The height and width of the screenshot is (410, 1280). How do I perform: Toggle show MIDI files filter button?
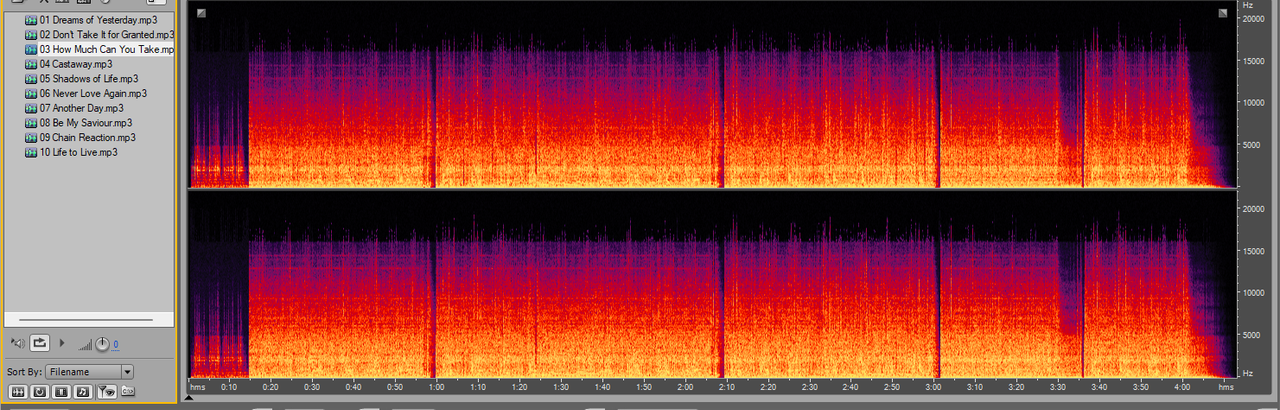(83, 391)
